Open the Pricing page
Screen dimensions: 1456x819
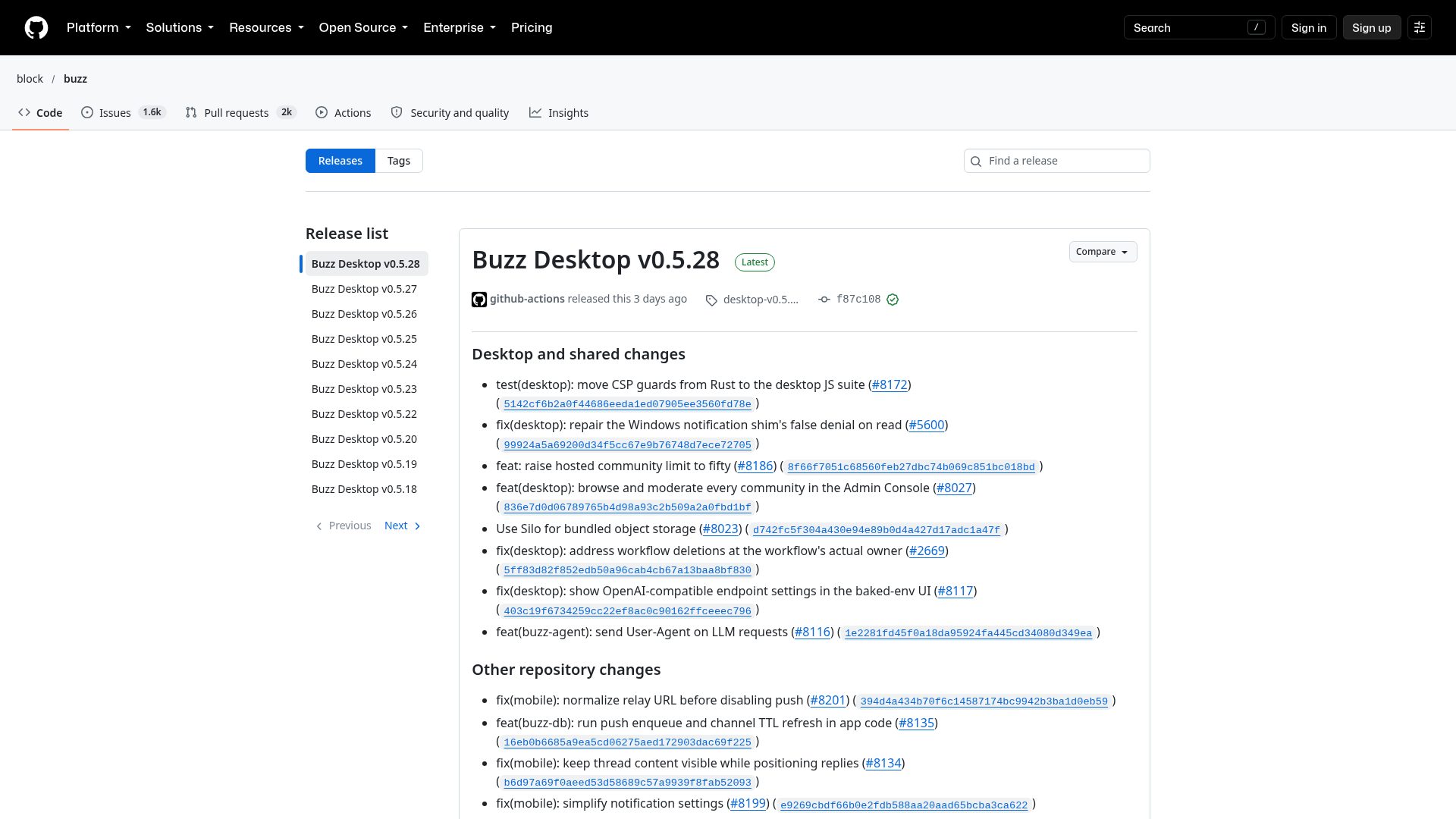coord(532,28)
